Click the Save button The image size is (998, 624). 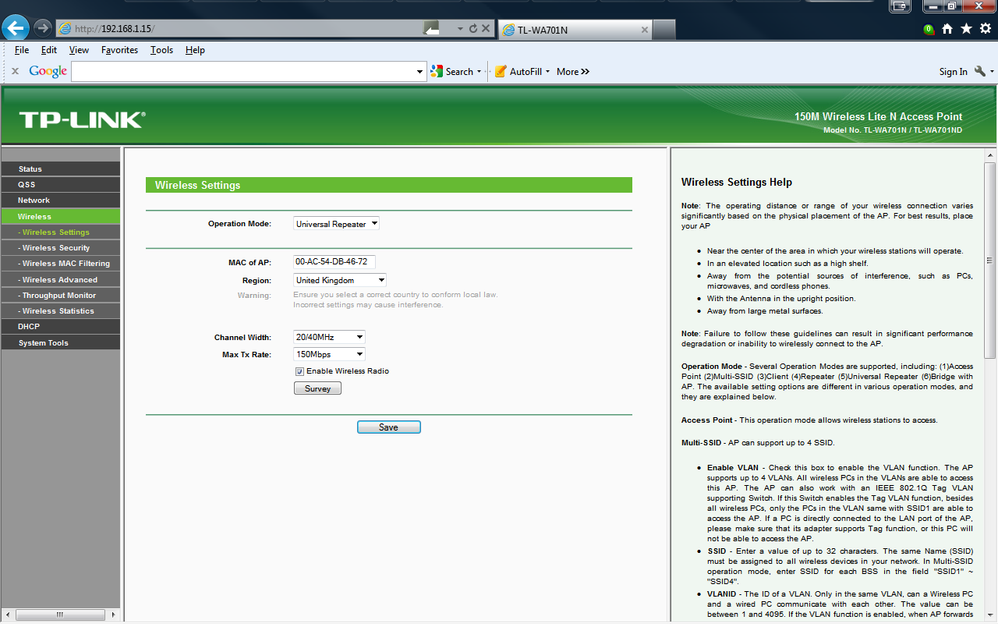pyautogui.click(x=389, y=427)
